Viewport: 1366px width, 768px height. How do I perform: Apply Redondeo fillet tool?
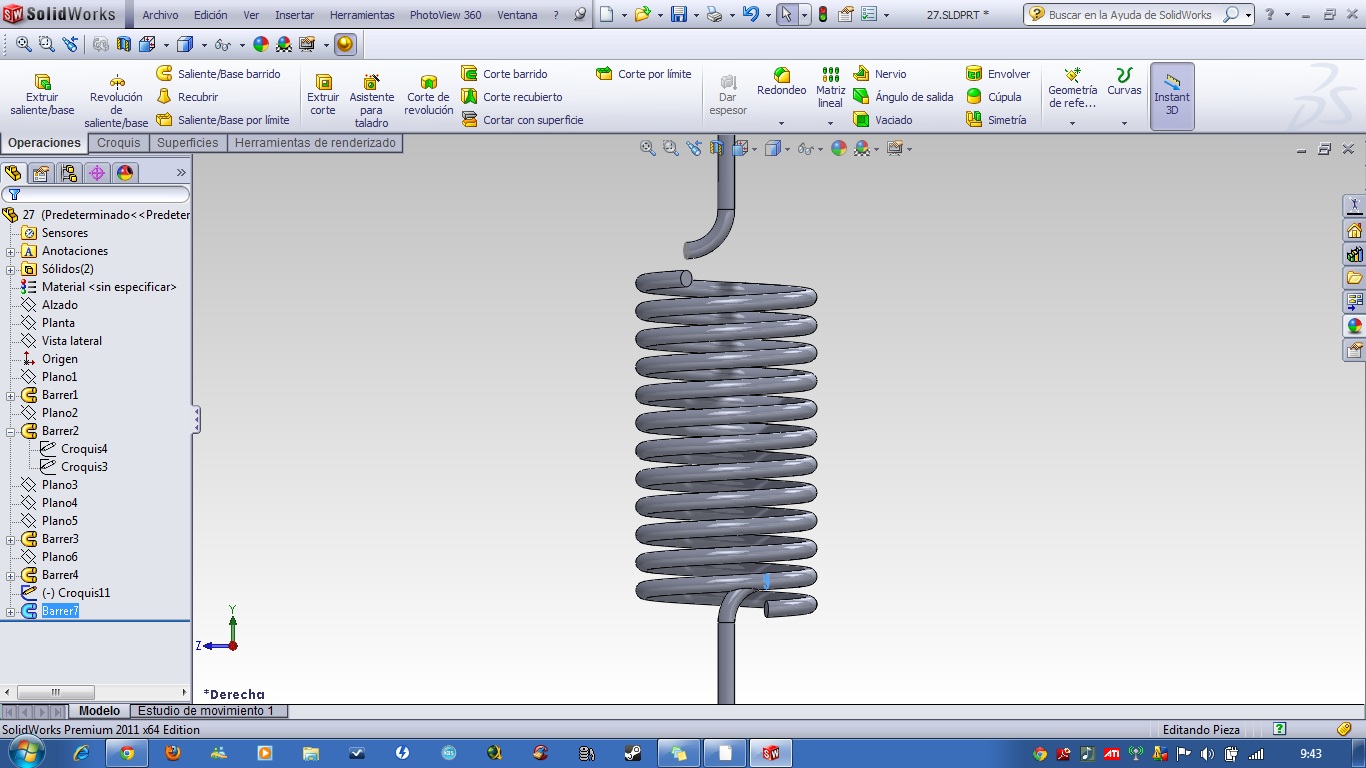[781, 82]
